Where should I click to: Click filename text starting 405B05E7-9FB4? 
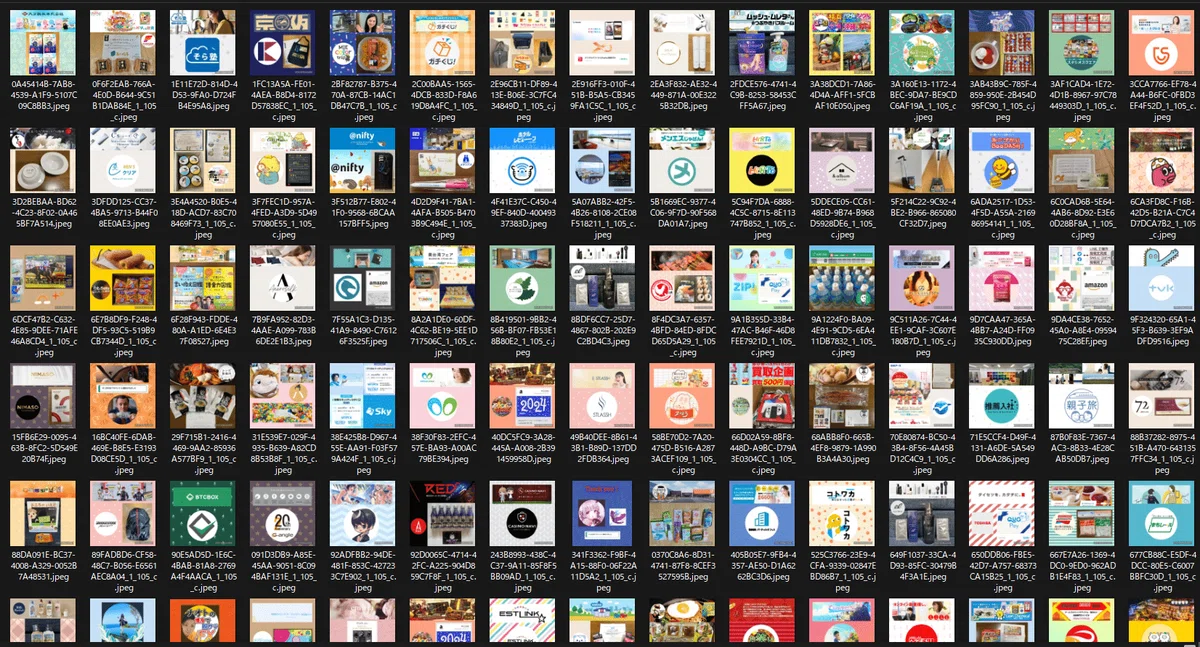[763, 565]
